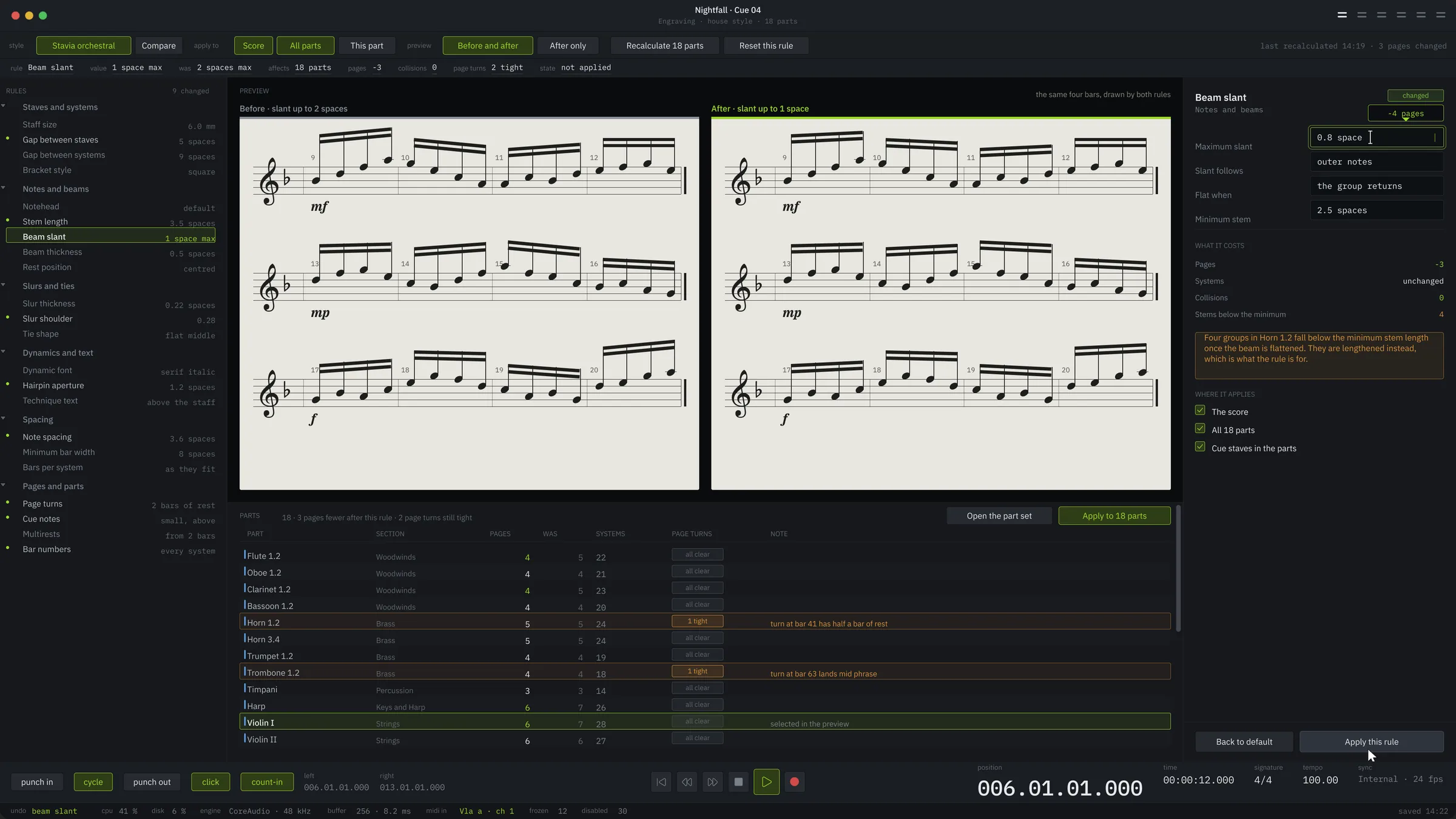Screen dimensions: 1456x819
Task: Click the After preview score page
Action: (x=941, y=303)
